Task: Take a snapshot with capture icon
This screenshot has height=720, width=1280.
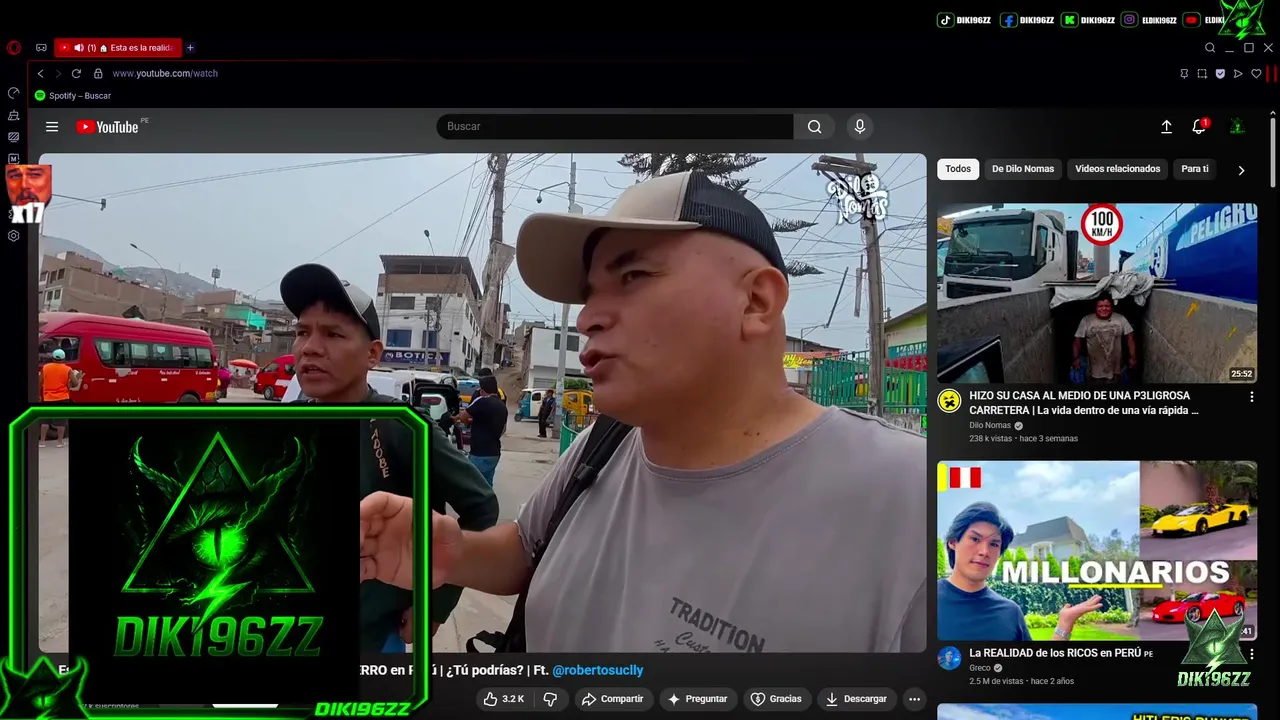Action: pos(1202,73)
